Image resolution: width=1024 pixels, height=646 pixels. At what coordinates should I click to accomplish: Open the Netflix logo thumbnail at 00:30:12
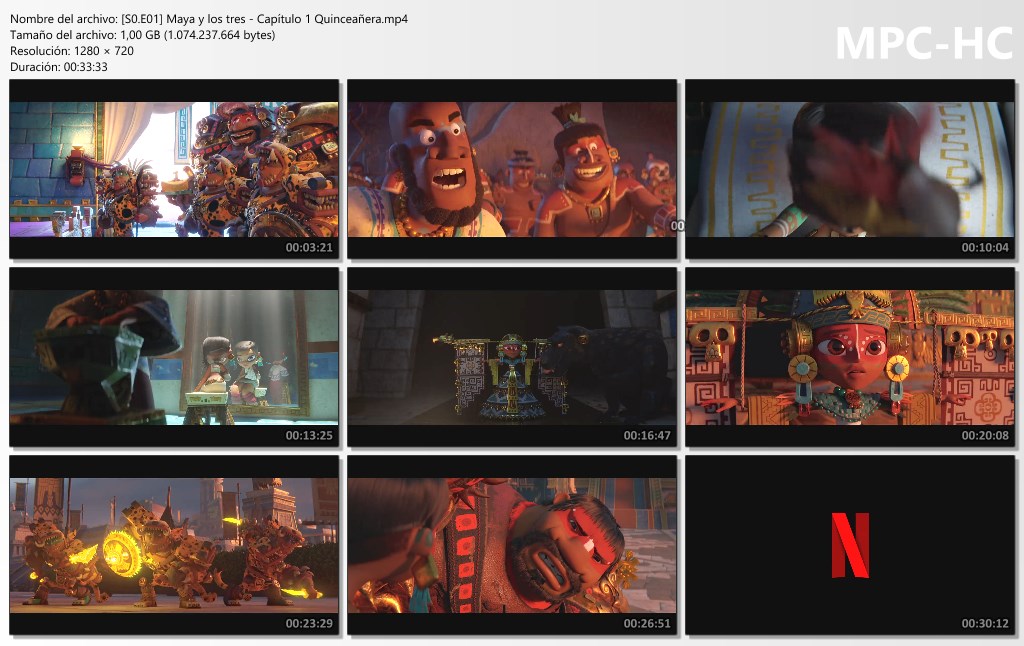click(x=850, y=545)
